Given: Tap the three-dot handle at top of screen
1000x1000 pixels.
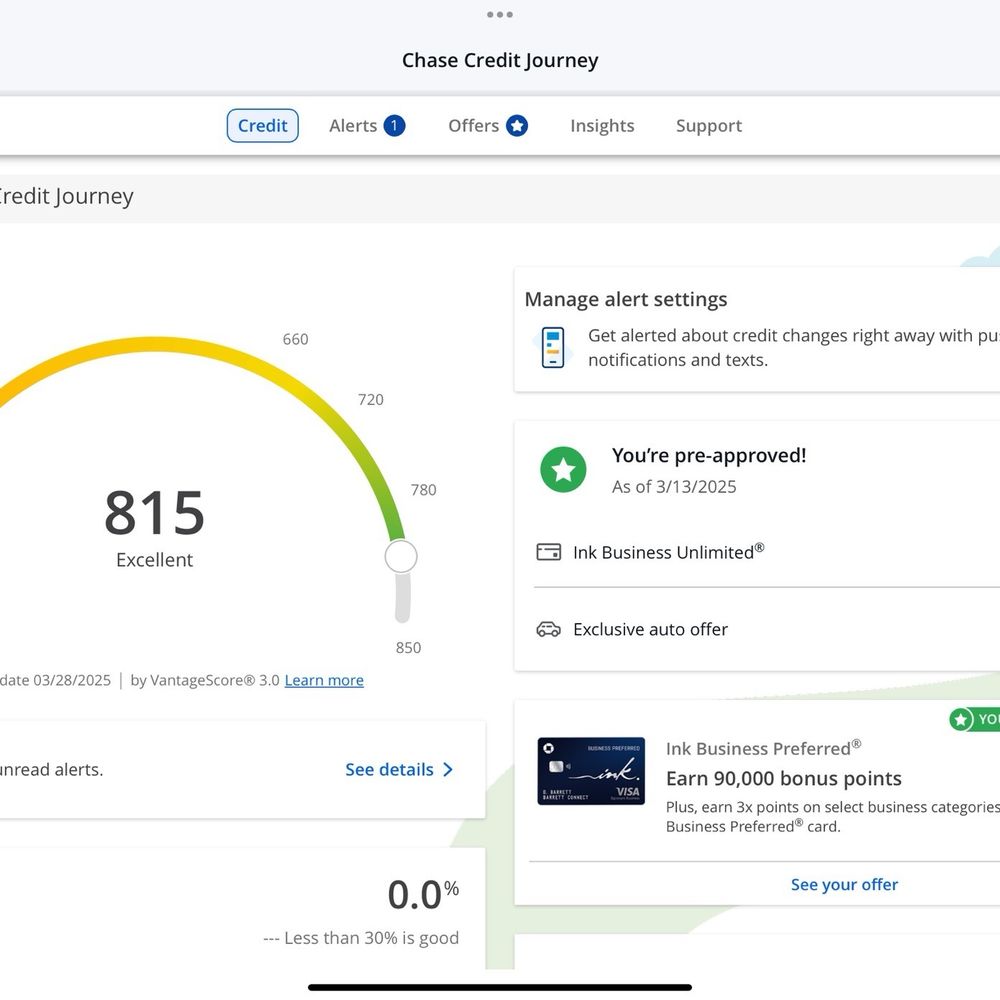Looking at the screenshot, I should [x=499, y=14].
